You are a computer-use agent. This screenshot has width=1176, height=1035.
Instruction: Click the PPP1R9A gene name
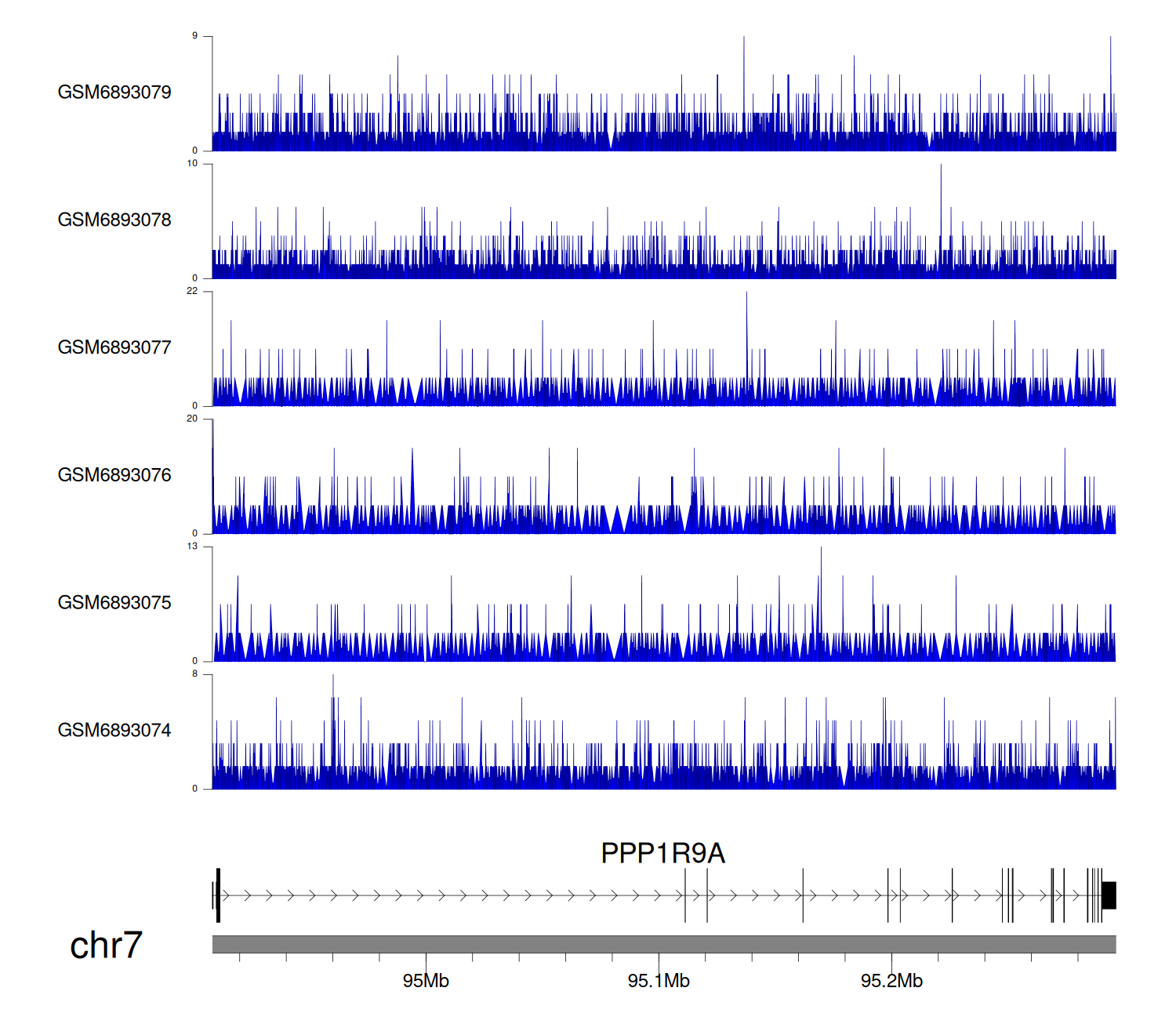click(x=662, y=853)
